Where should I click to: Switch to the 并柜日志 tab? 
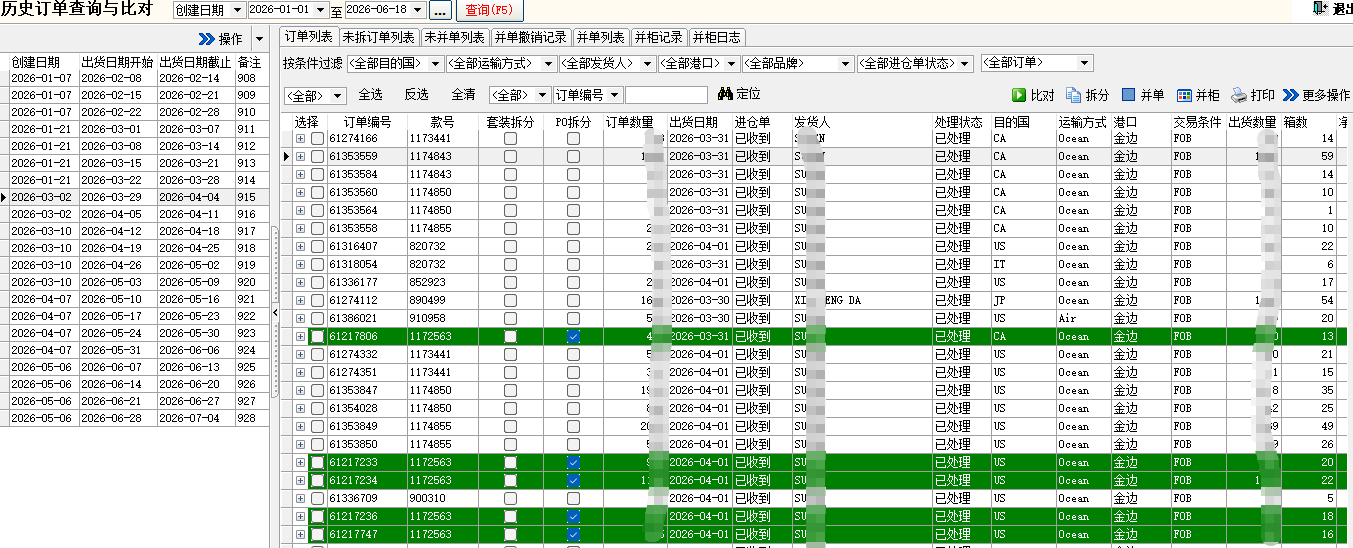[x=717, y=37]
